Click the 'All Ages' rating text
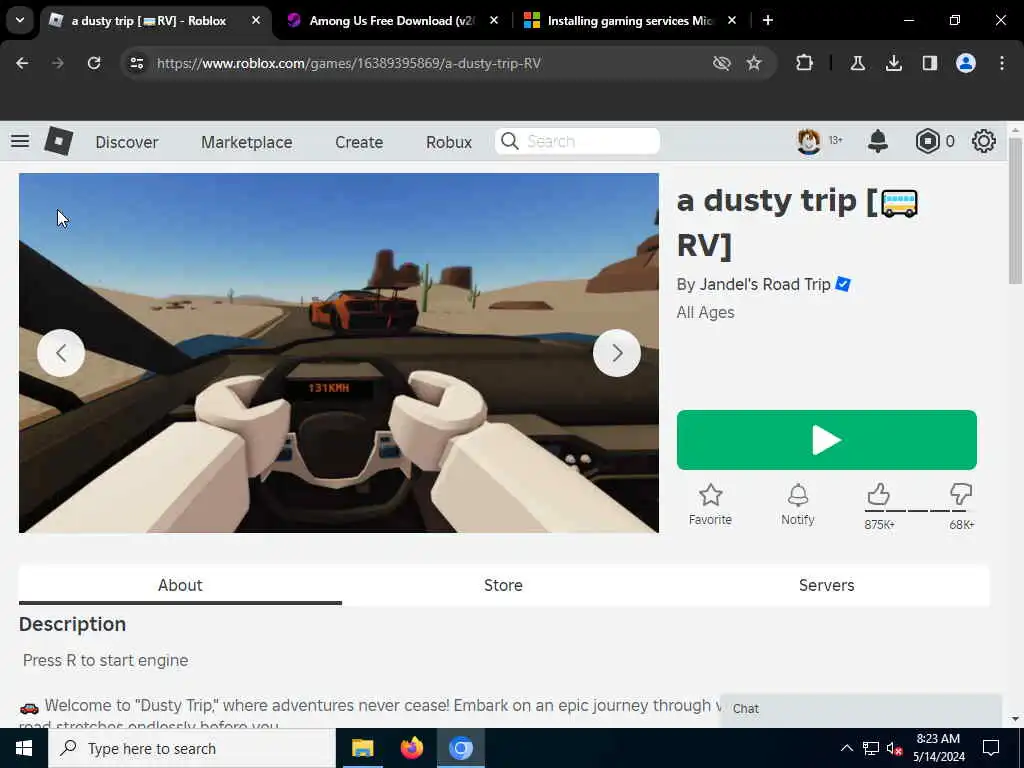The height and width of the screenshot is (768, 1024). pyautogui.click(x=705, y=312)
